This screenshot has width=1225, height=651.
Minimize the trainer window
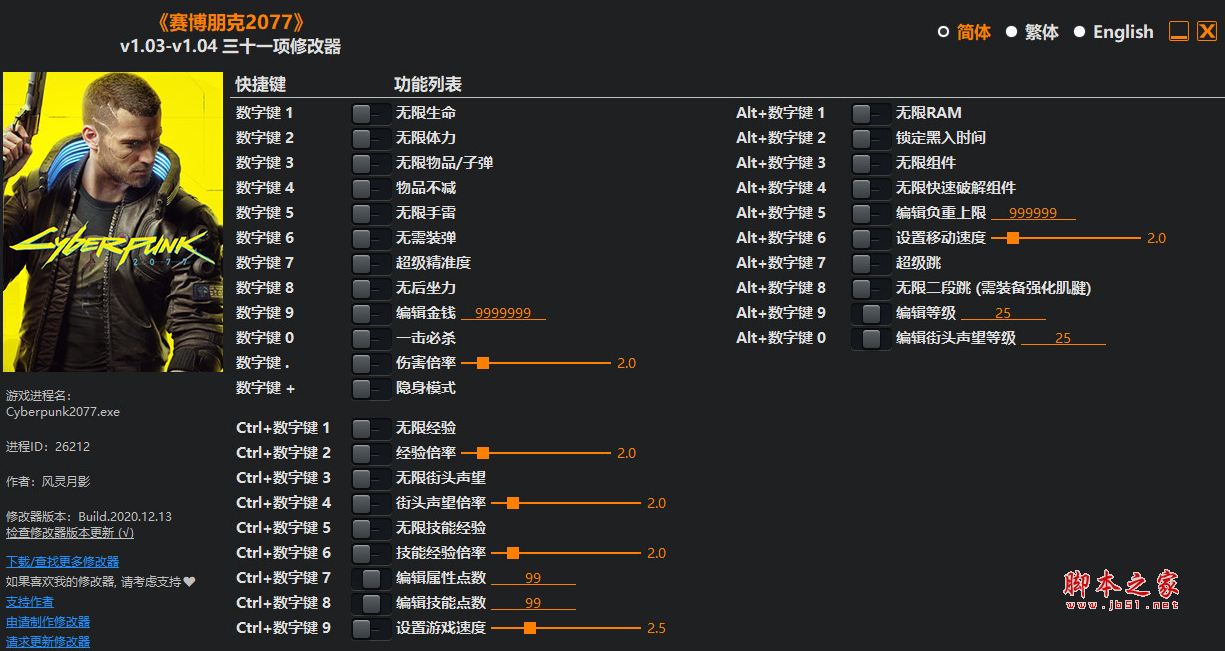pyautogui.click(x=1179, y=32)
